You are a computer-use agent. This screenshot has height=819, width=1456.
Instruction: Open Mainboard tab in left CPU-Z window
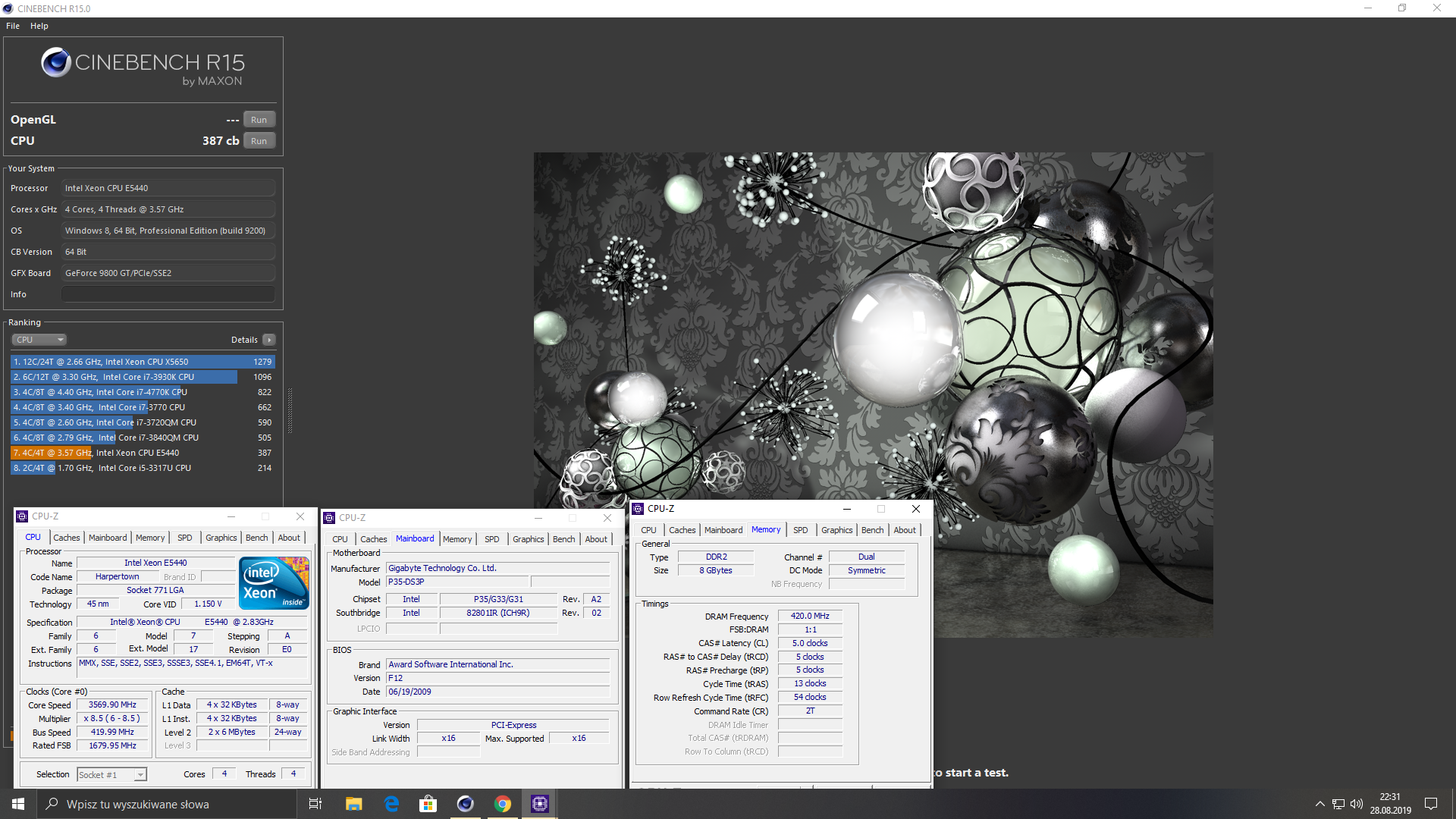point(108,538)
